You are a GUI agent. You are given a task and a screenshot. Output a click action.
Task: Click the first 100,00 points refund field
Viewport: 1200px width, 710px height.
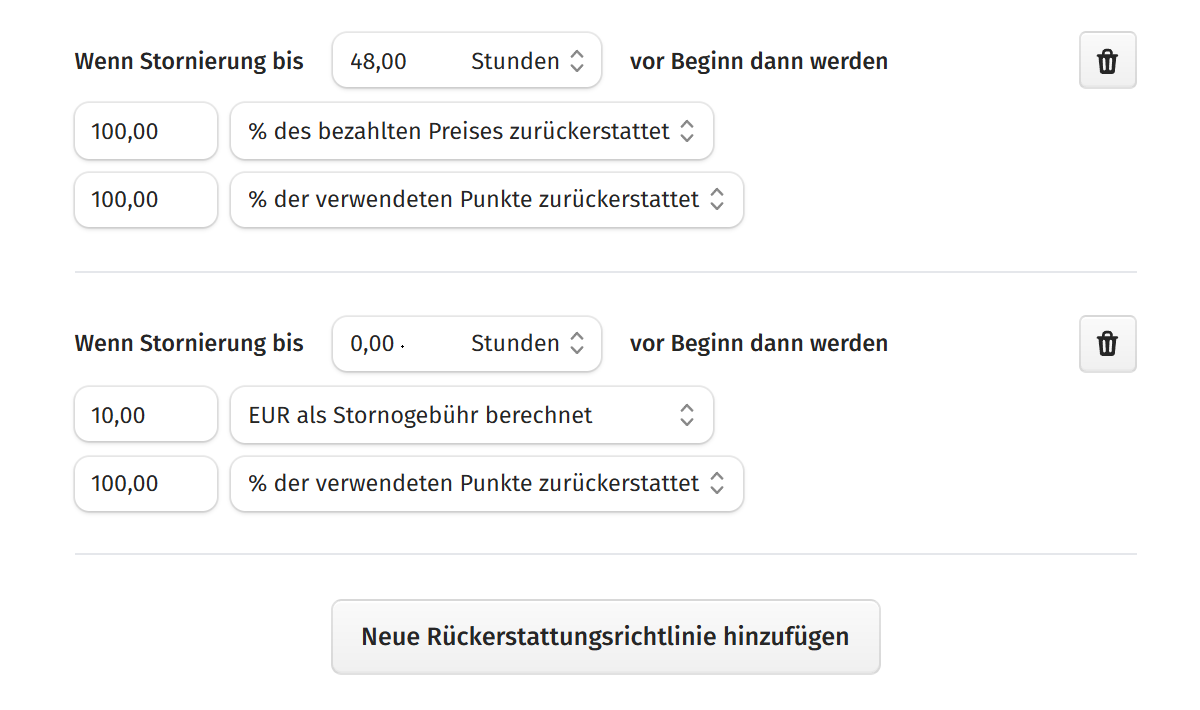(145, 199)
